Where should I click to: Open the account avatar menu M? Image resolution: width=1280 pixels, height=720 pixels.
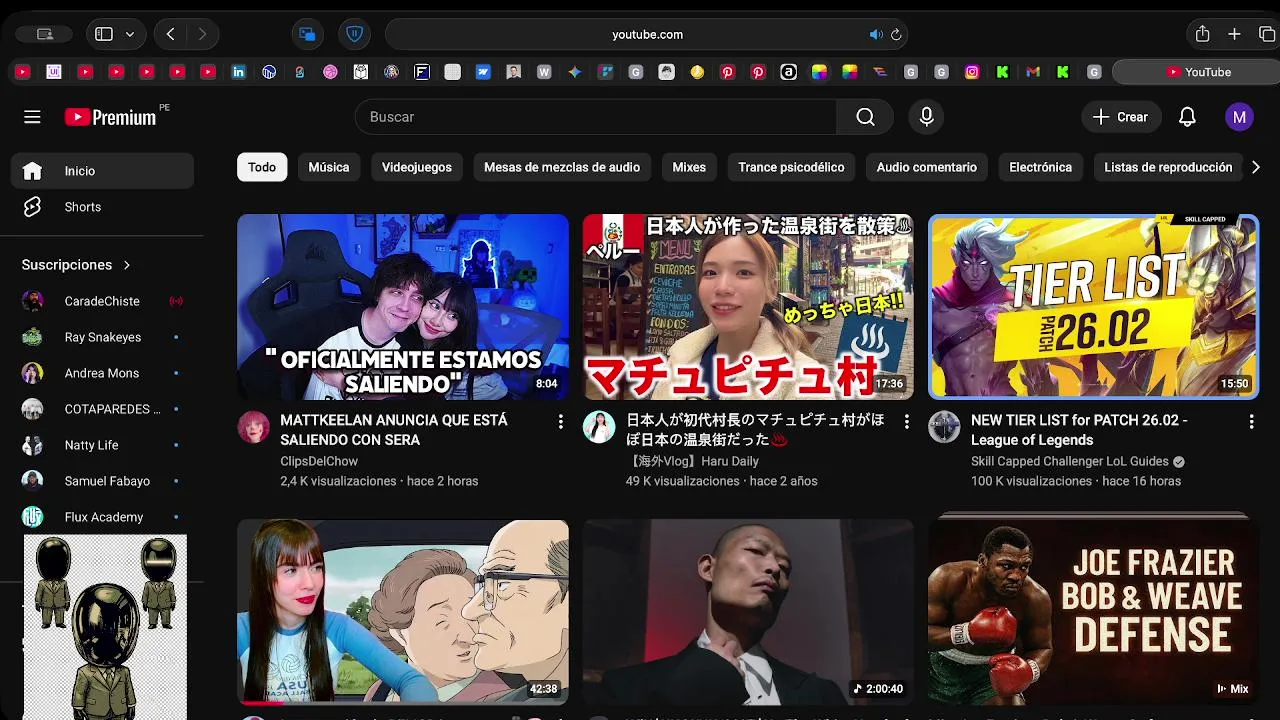[x=1239, y=117]
